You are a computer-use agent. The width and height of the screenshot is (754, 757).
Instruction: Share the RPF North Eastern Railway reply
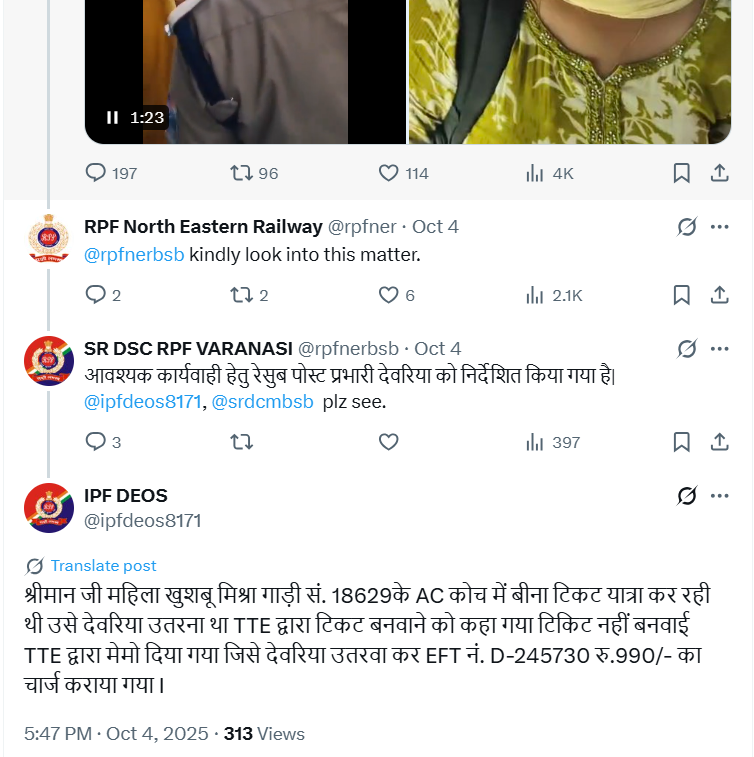718,295
